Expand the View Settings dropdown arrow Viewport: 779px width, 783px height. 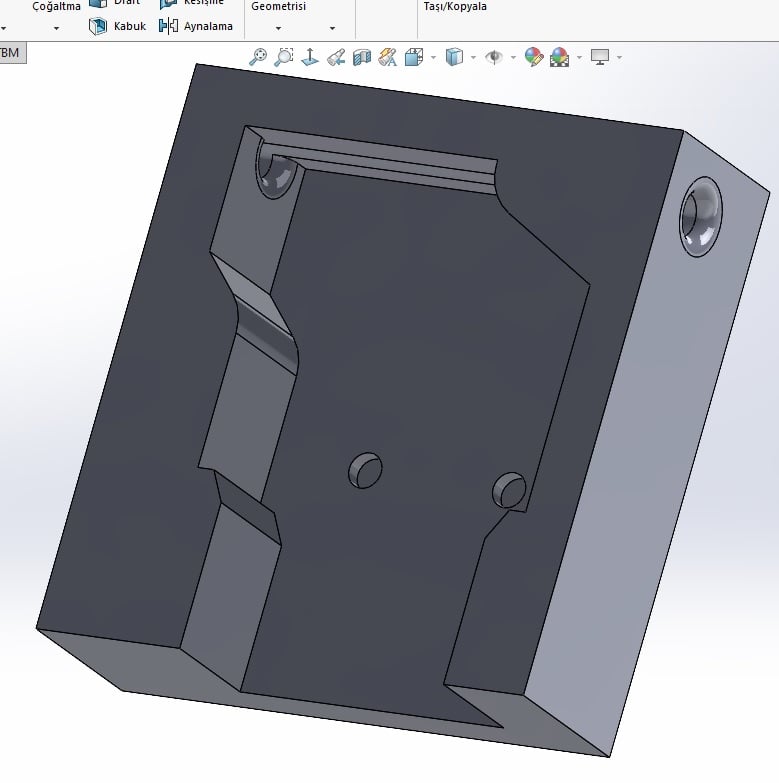pos(619,57)
